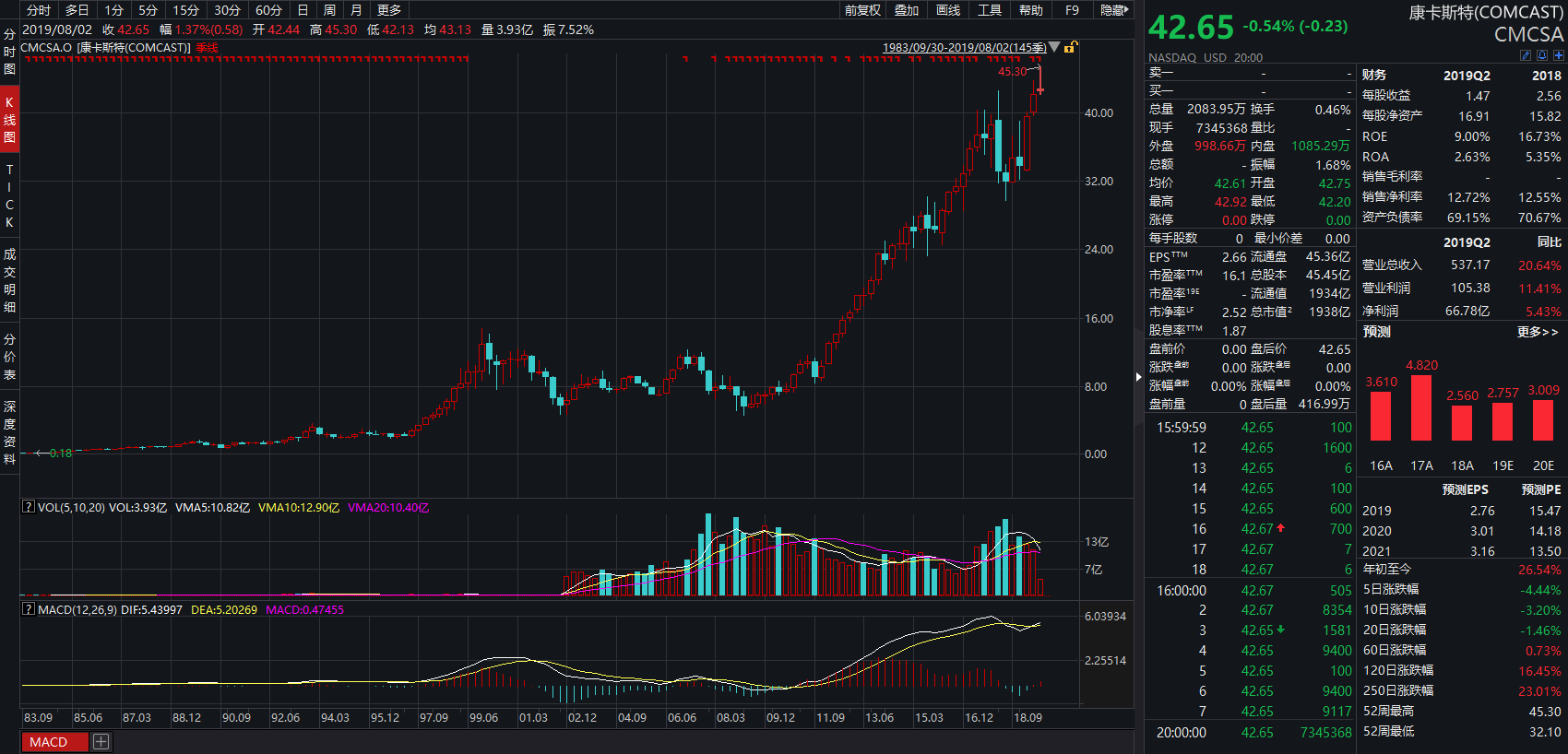This screenshot has width=1568, height=754.
Task: Click the MACD indicator help question icon
Action: 29,609
